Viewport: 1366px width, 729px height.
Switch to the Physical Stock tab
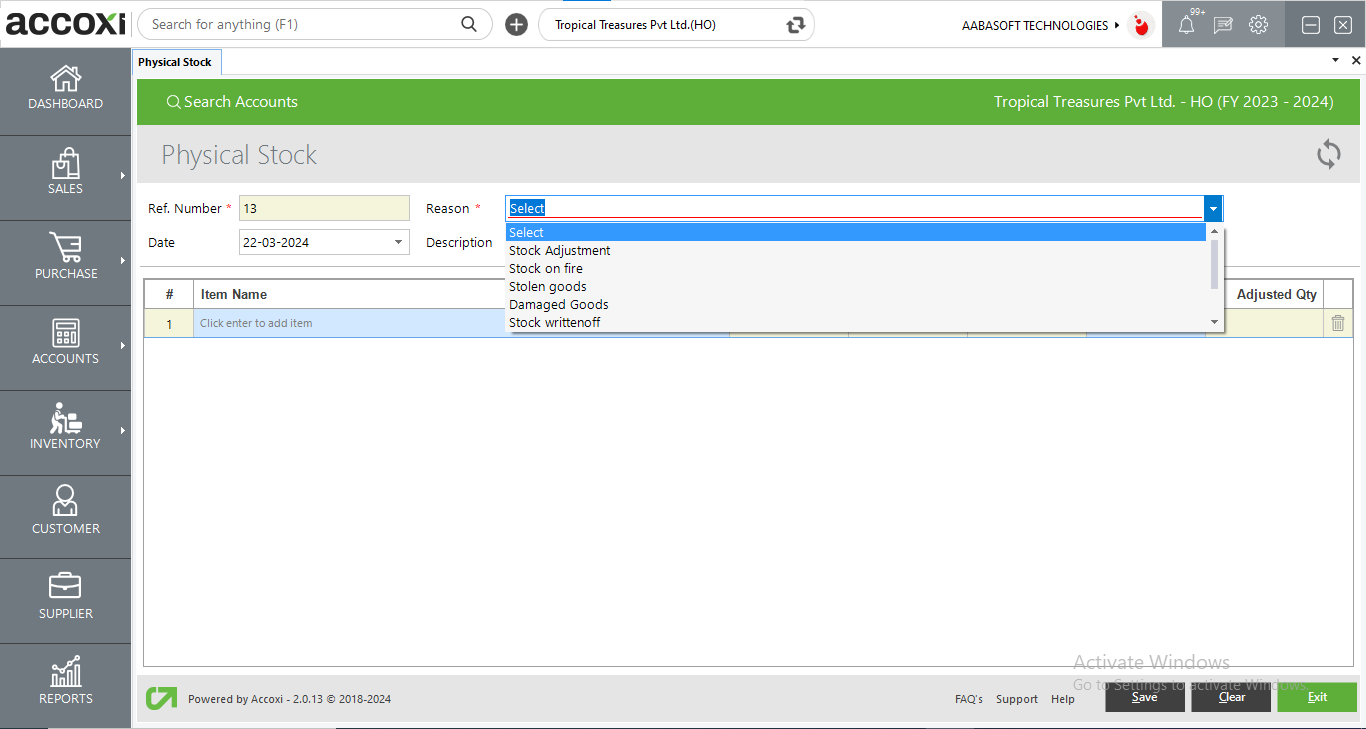pos(175,62)
